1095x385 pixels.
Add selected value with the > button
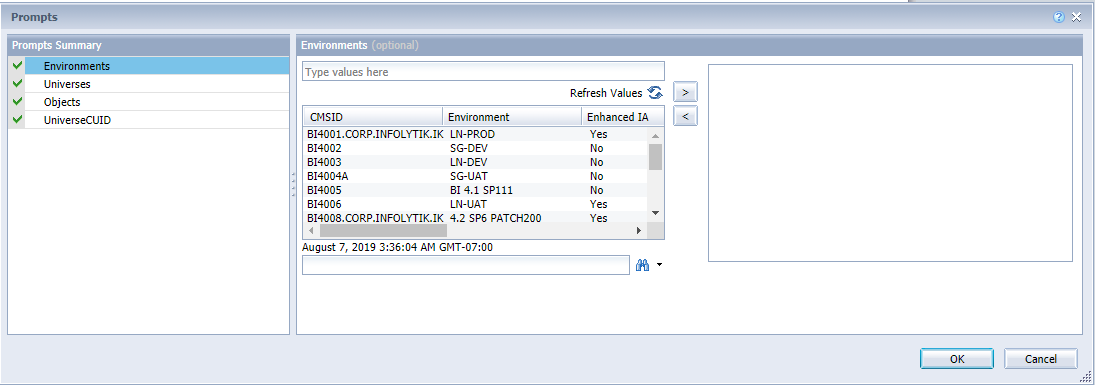pyautogui.click(x=685, y=92)
